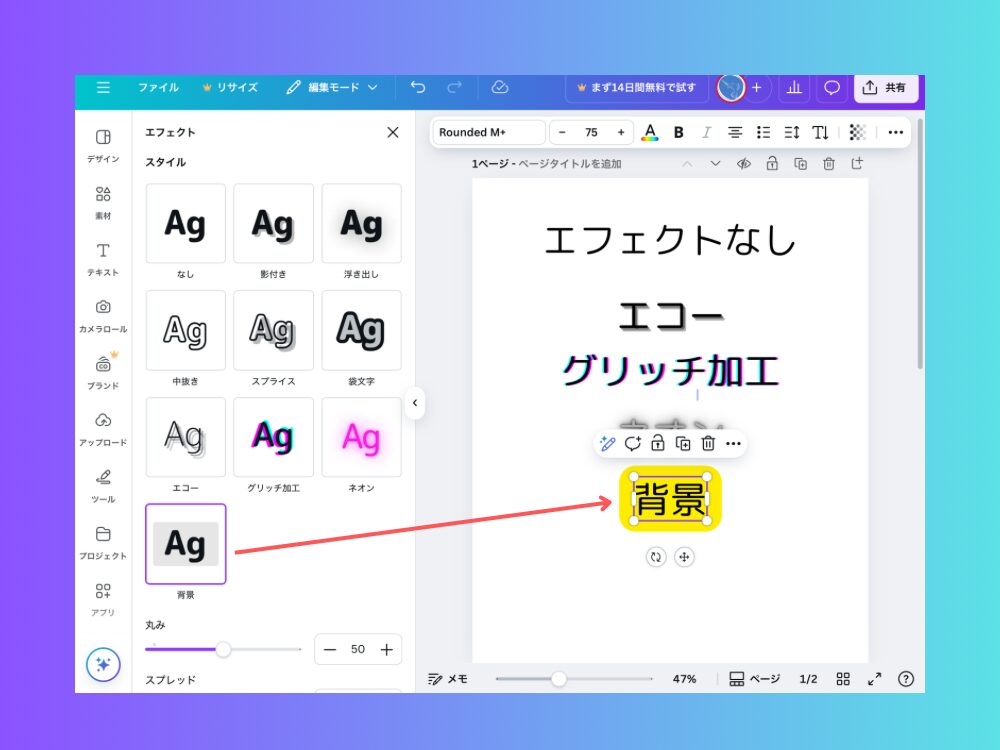Open the ファイル menu
Viewport: 1000px width, 750px height.
pyautogui.click(x=158, y=87)
